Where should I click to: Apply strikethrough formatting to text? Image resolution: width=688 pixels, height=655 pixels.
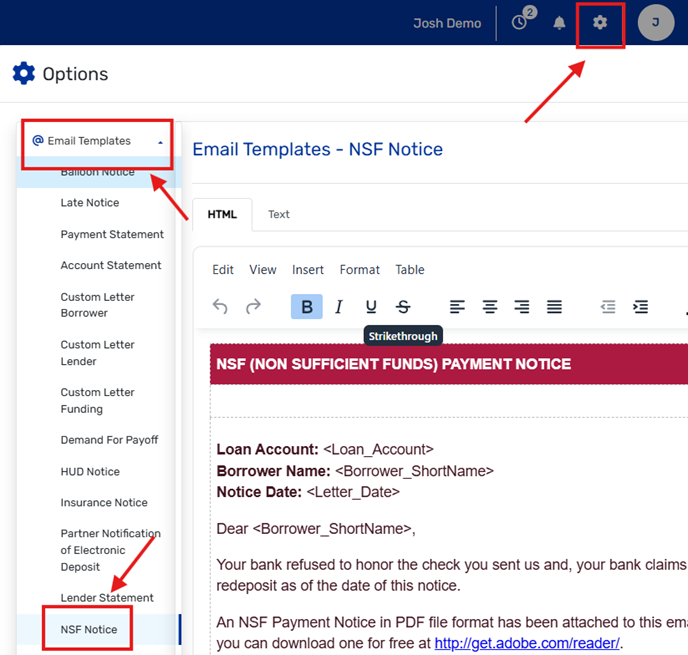[403, 307]
